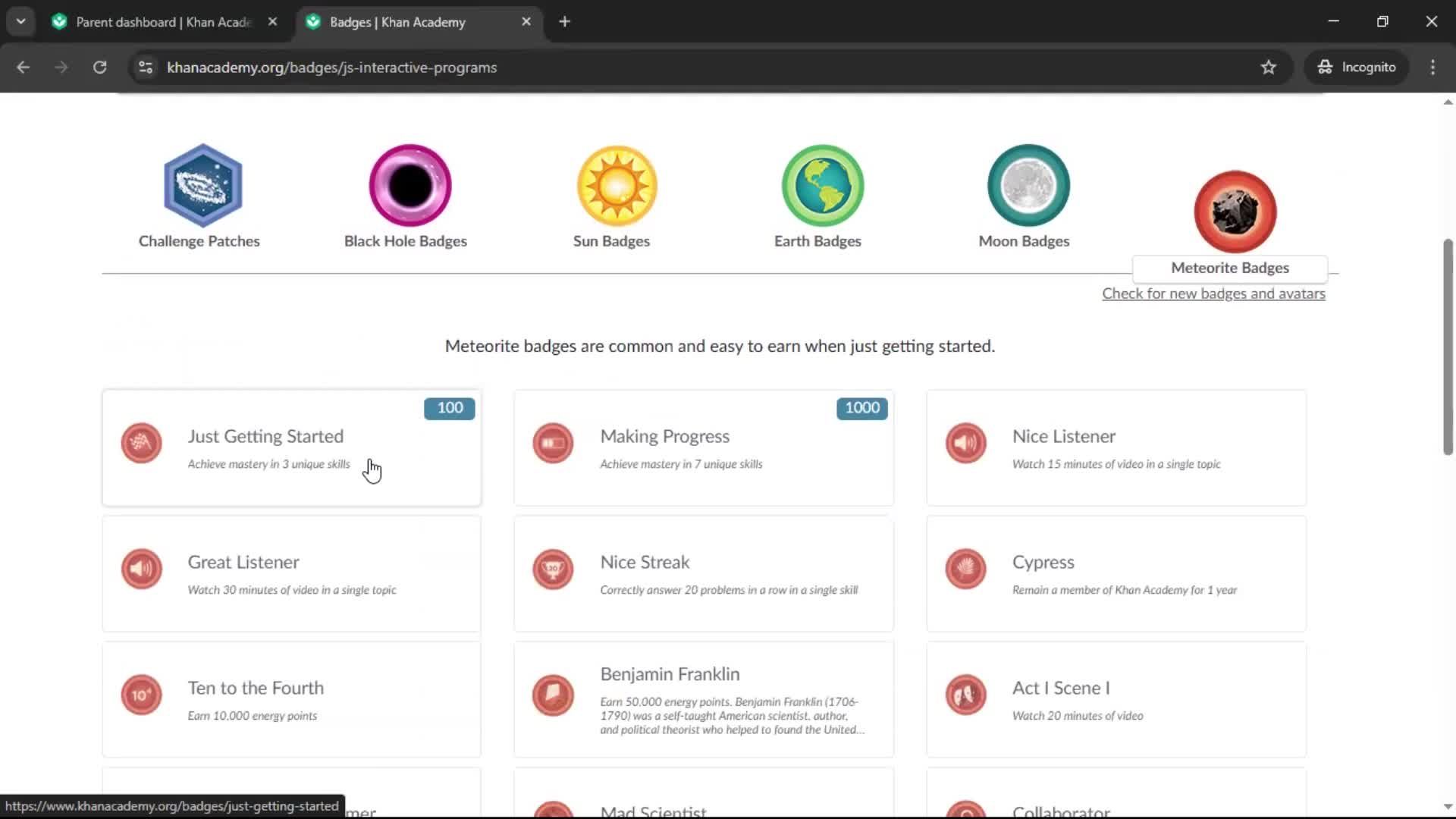Screen dimensions: 1456x819
Task: Click the Act I Scene I icon
Action: coord(965,695)
